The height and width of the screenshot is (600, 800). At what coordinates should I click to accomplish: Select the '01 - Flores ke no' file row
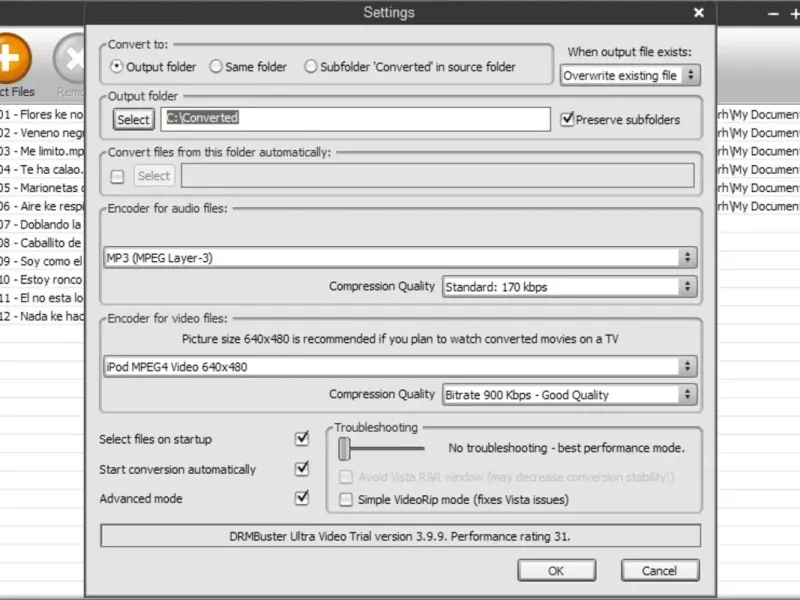coord(42,114)
